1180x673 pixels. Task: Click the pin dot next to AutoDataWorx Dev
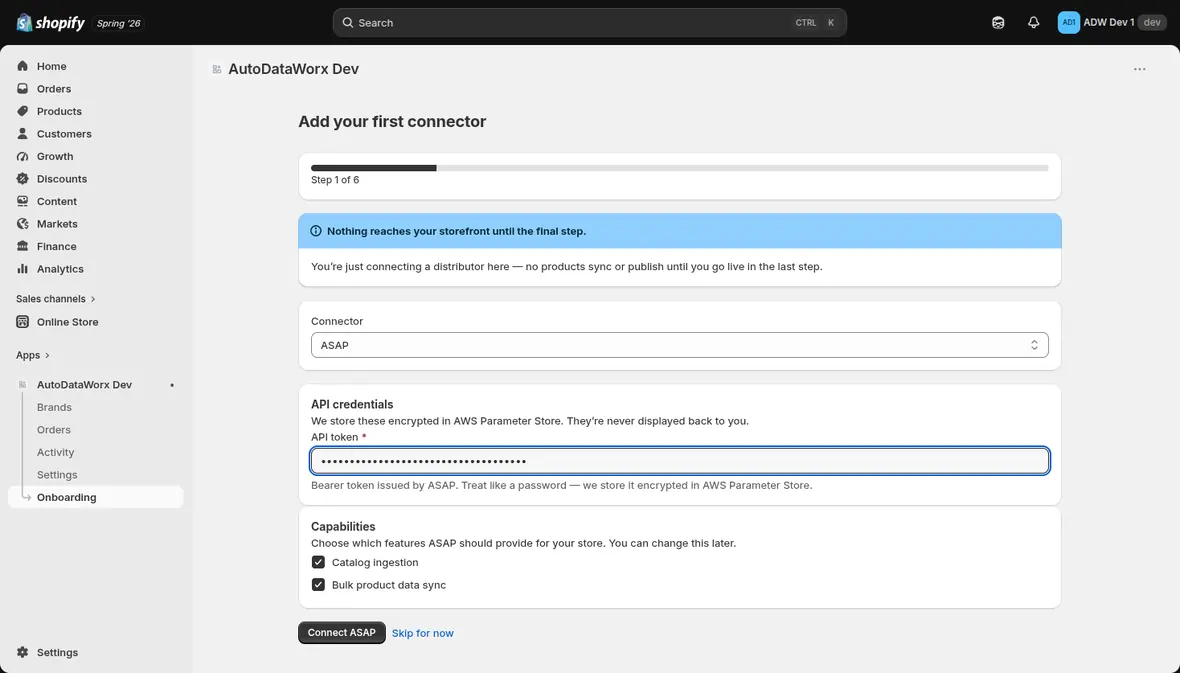tap(172, 385)
